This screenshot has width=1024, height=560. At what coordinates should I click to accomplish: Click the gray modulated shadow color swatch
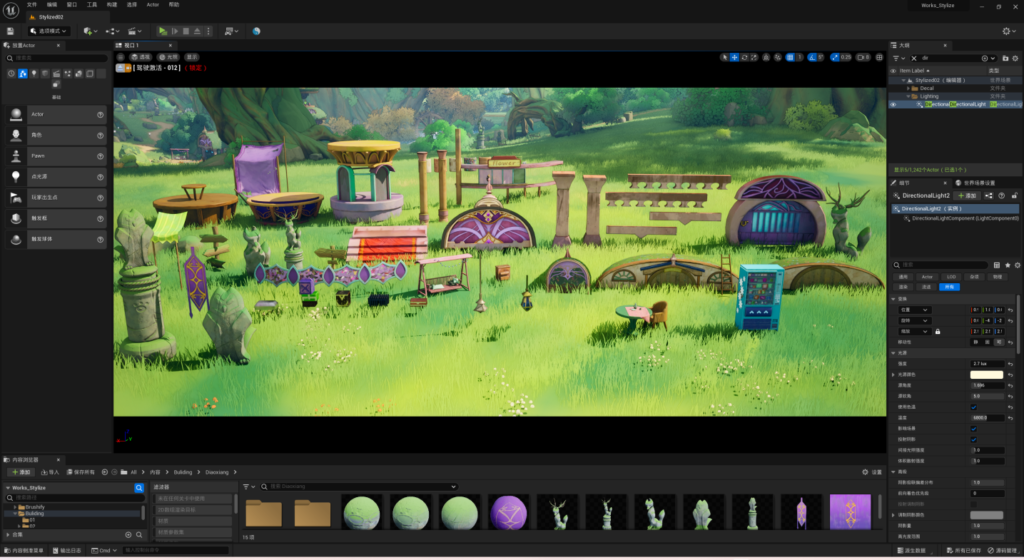click(986, 515)
